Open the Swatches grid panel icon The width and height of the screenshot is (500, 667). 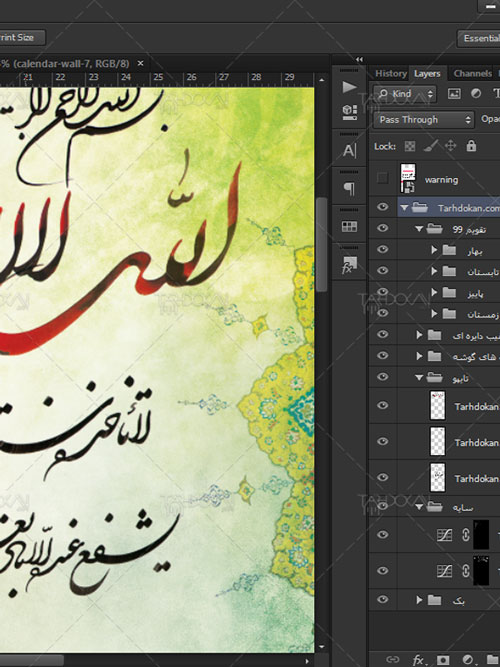pos(349,226)
